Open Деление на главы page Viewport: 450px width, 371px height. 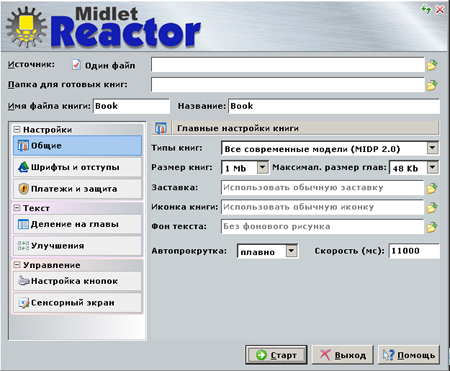pyautogui.click(x=77, y=224)
